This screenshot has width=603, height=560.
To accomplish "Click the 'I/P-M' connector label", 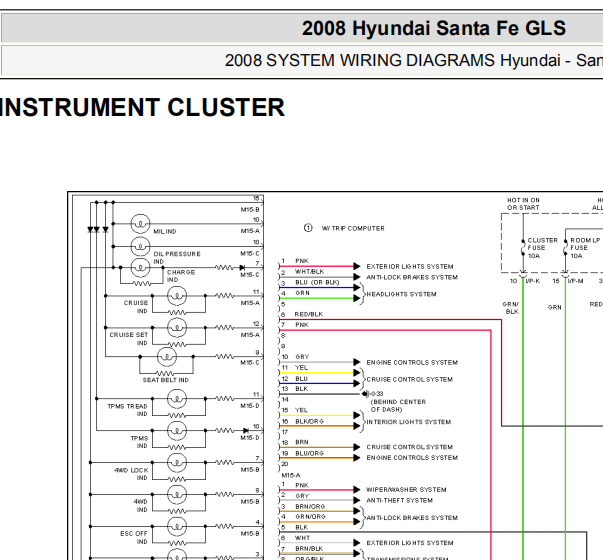I will (x=576, y=281).
